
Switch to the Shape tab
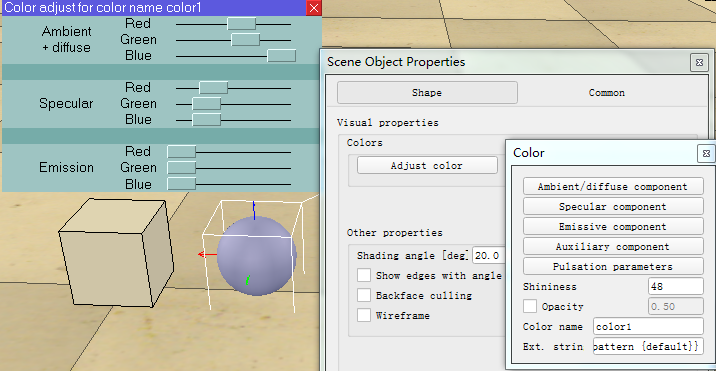pos(427,93)
